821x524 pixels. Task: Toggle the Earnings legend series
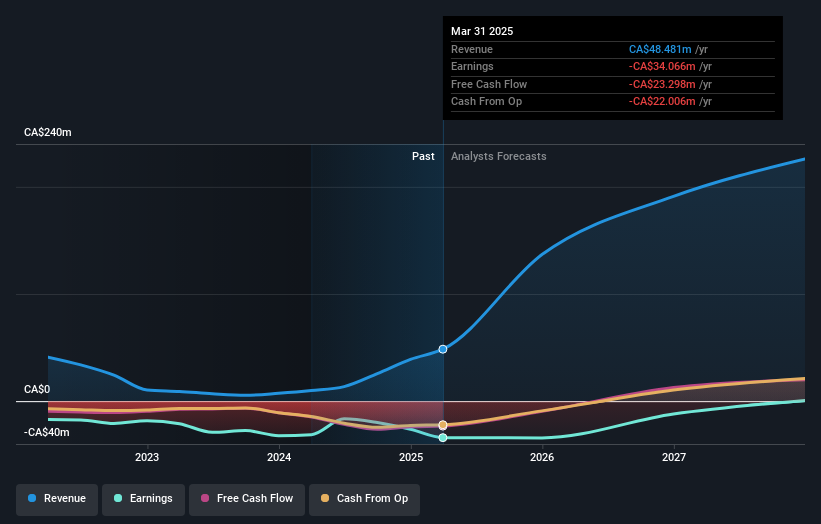click(x=143, y=499)
